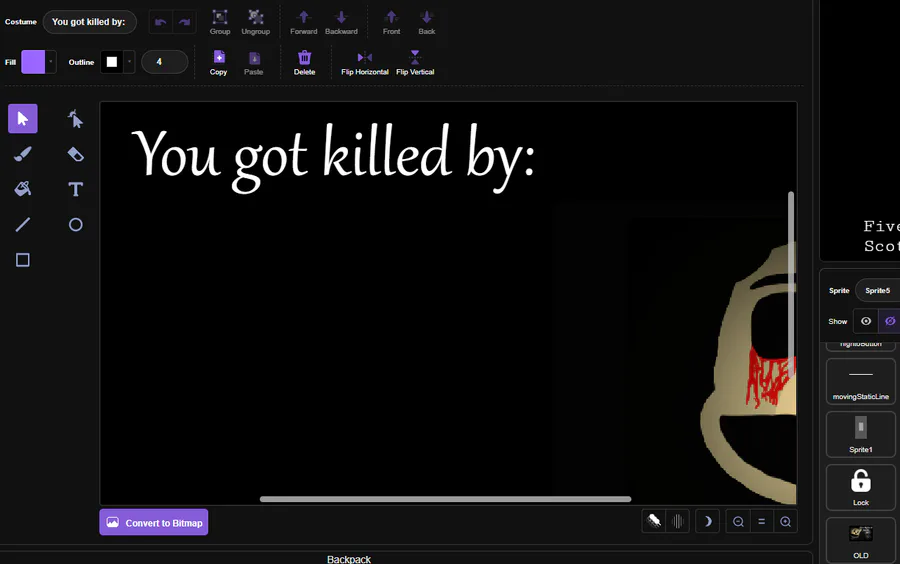Click the white Outline color swatch
This screenshot has width=900, height=564.
(x=112, y=62)
